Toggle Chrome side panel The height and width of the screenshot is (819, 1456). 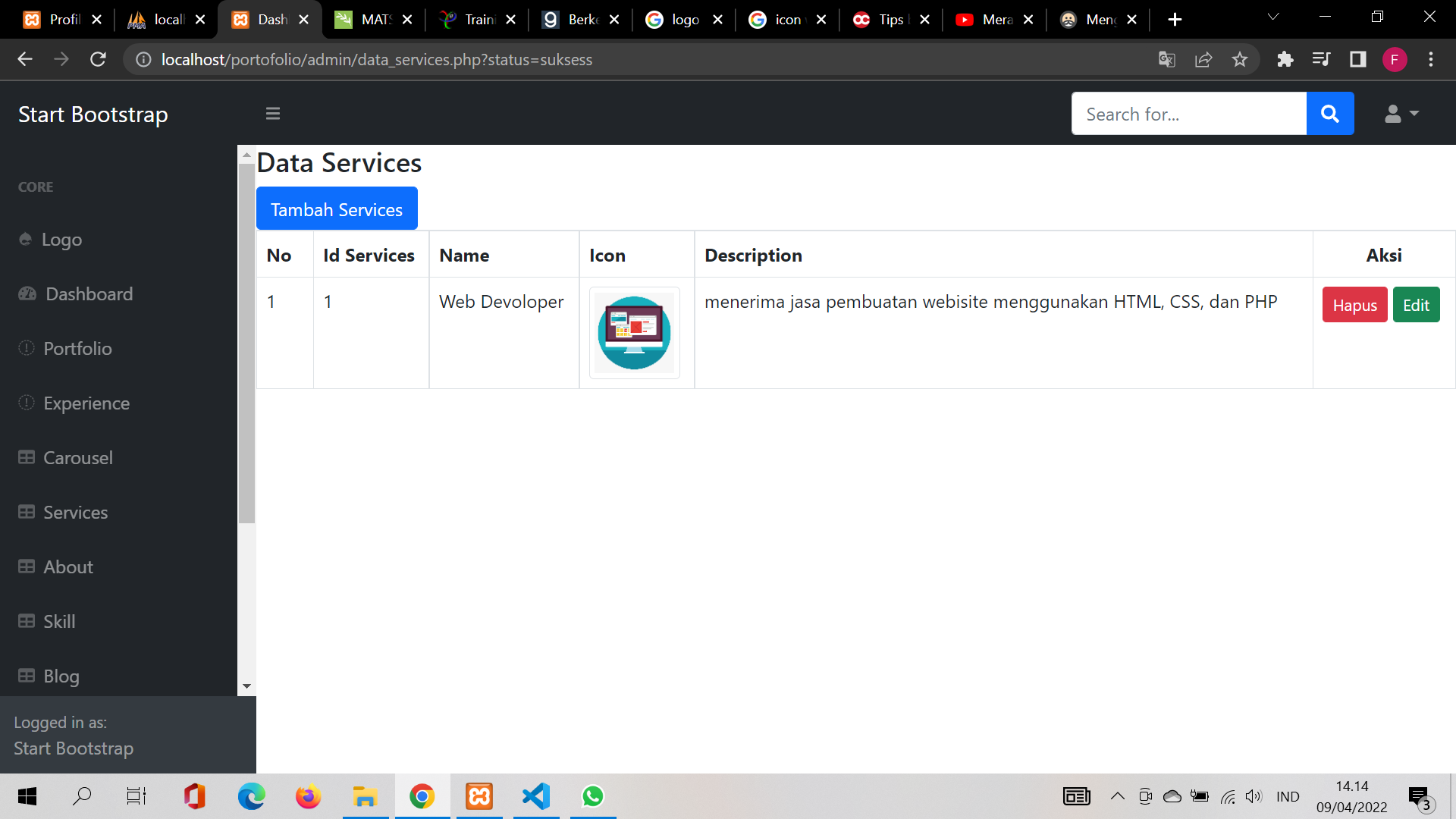coord(1357,59)
